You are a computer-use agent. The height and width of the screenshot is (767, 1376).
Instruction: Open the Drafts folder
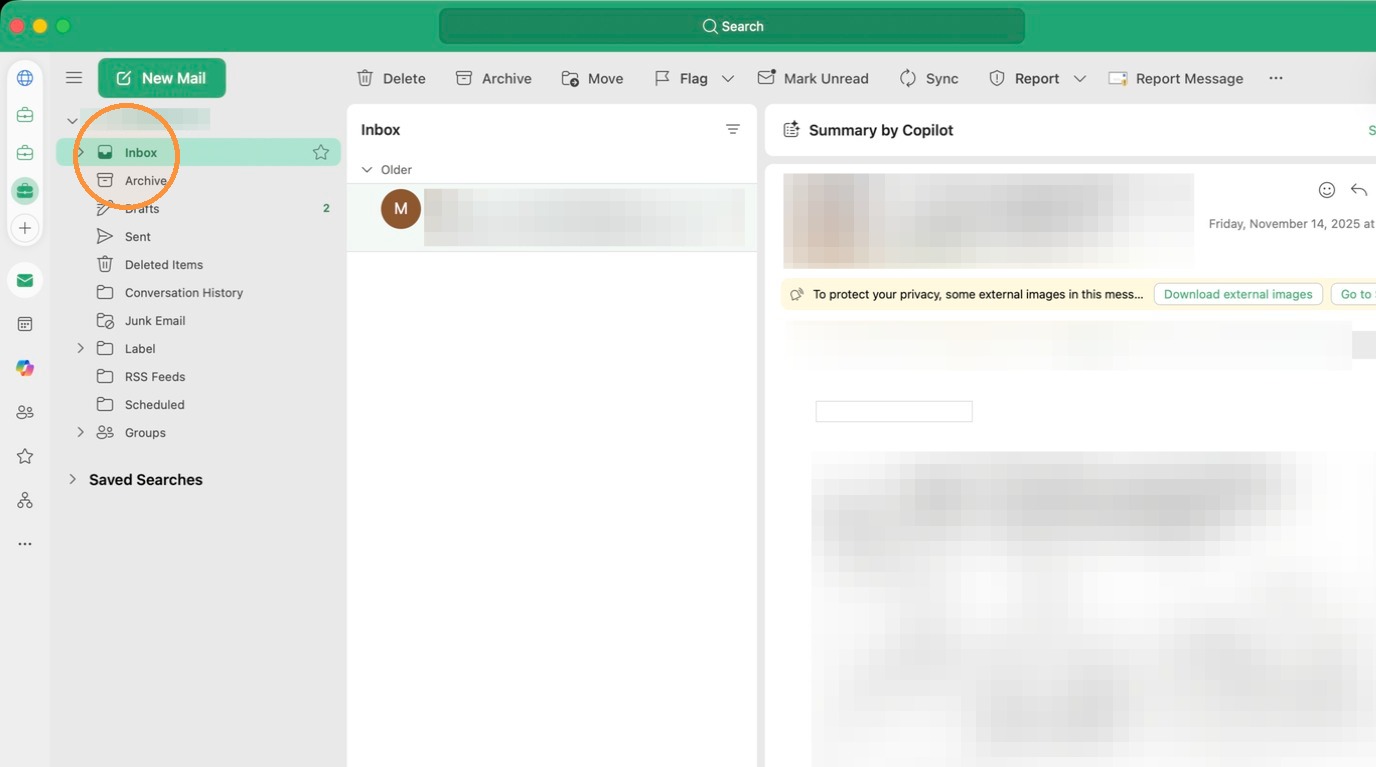click(x=198, y=208)
